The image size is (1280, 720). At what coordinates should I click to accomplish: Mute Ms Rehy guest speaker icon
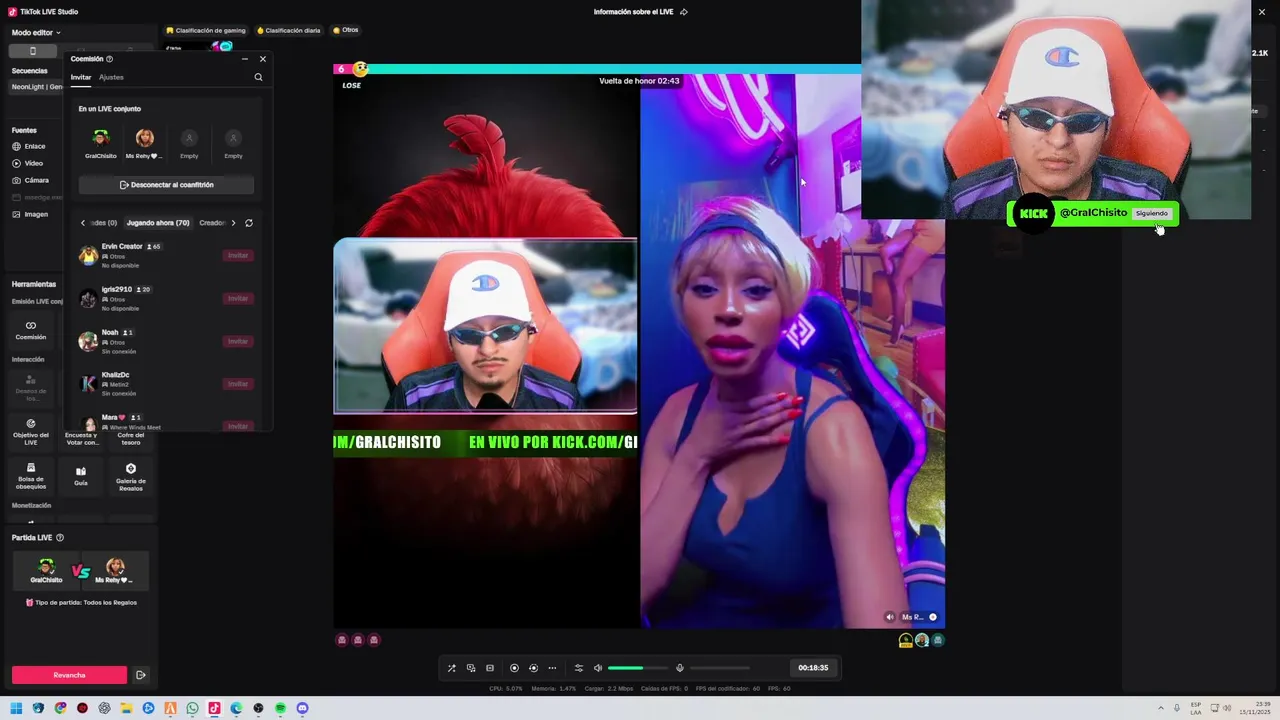click(890, 617)
